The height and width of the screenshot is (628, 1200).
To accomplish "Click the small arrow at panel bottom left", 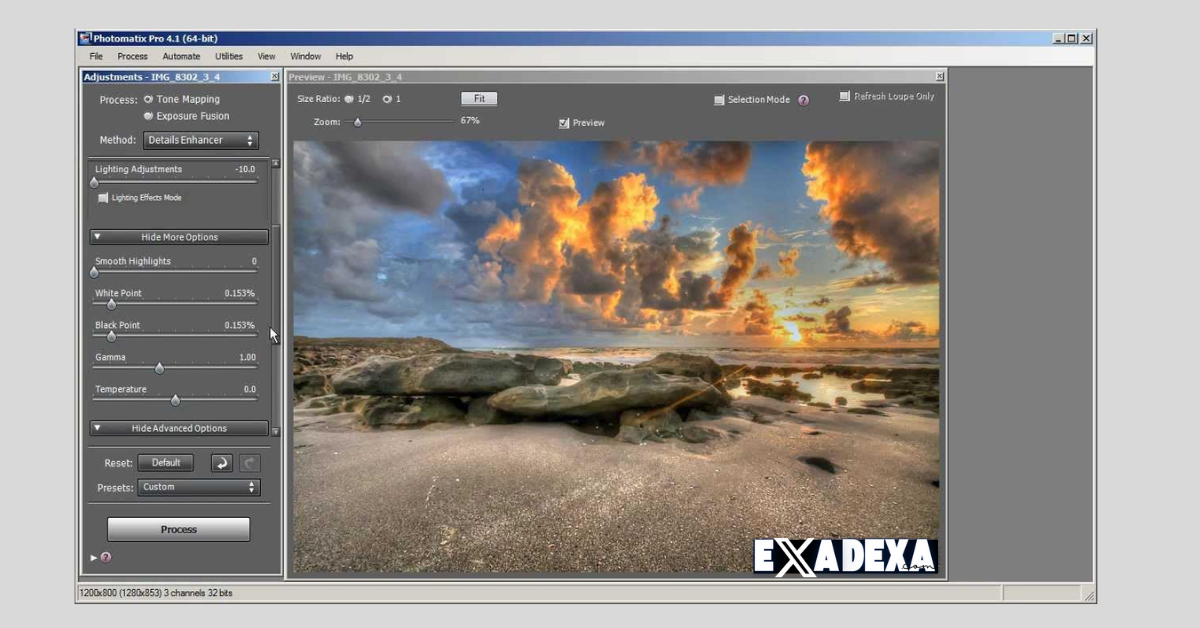I will point(91,558).
